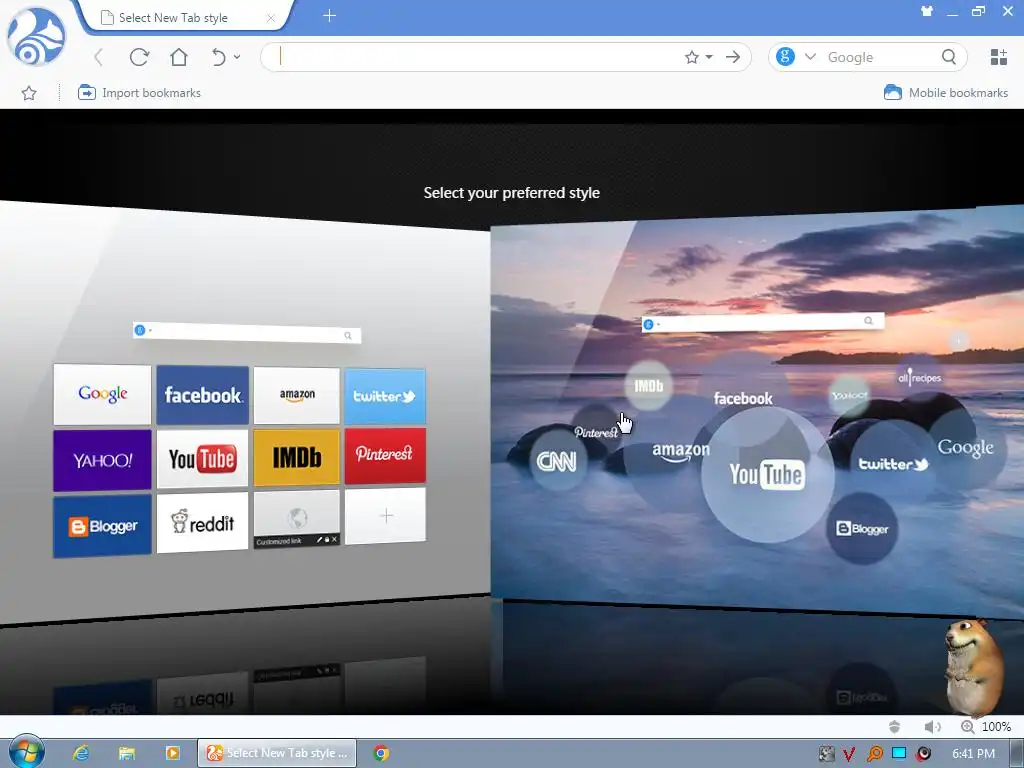1024x768 pixels.
Task: Open media player from the taskbar
Action: coord(173,753)
